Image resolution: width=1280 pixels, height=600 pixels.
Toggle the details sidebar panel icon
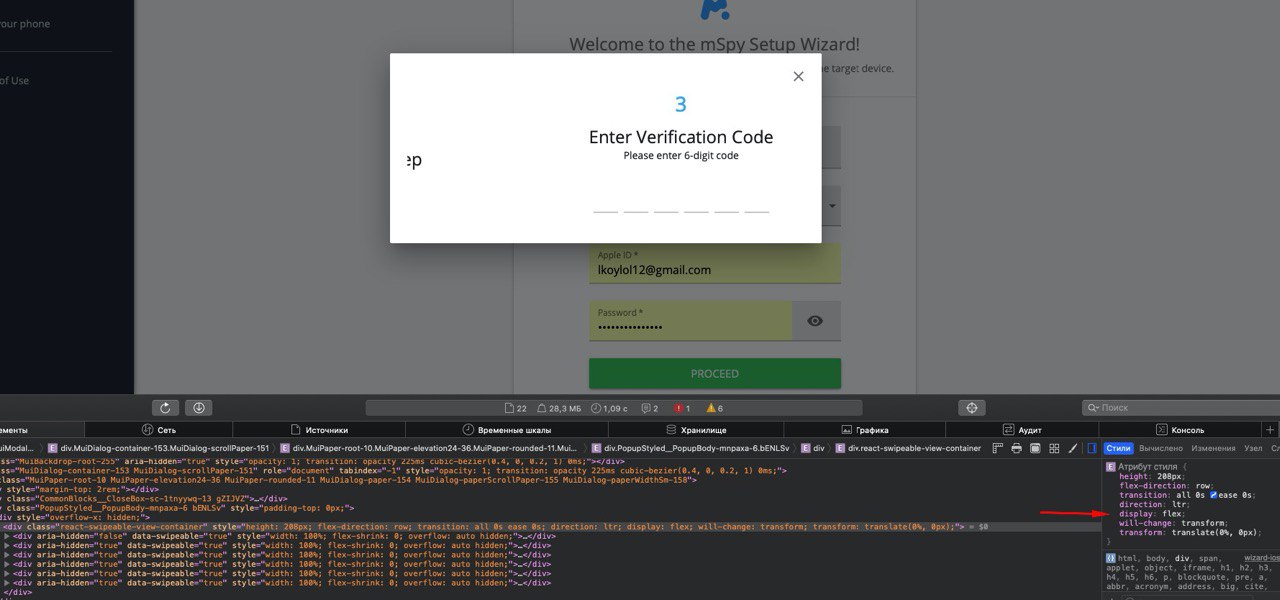(1091, 448)
